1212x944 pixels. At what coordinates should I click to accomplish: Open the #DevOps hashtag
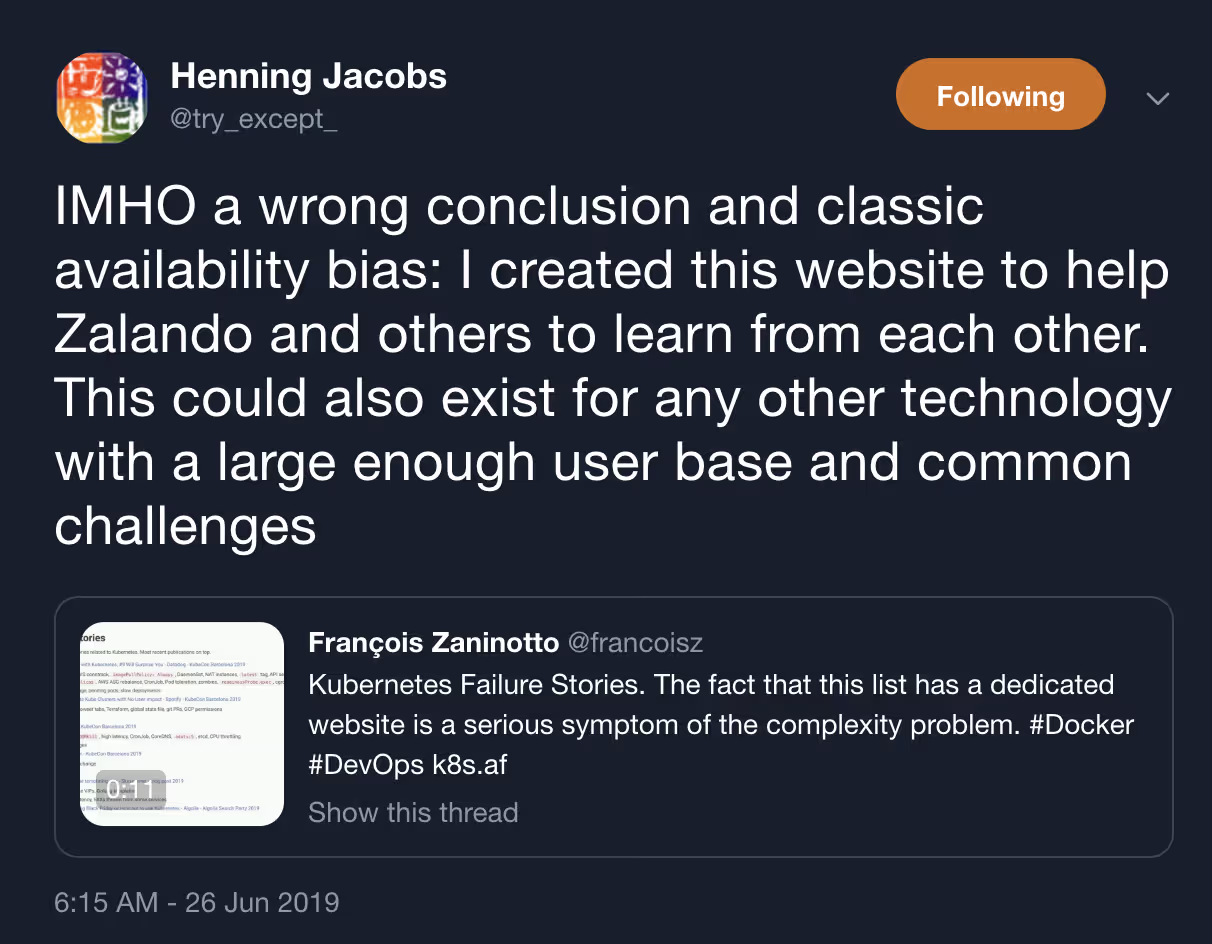[x=367, y=765]
